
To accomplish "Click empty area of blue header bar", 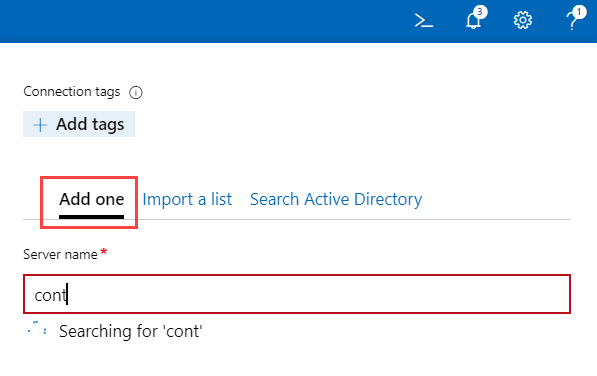I will pyautogui.click(x=206, y=21).
